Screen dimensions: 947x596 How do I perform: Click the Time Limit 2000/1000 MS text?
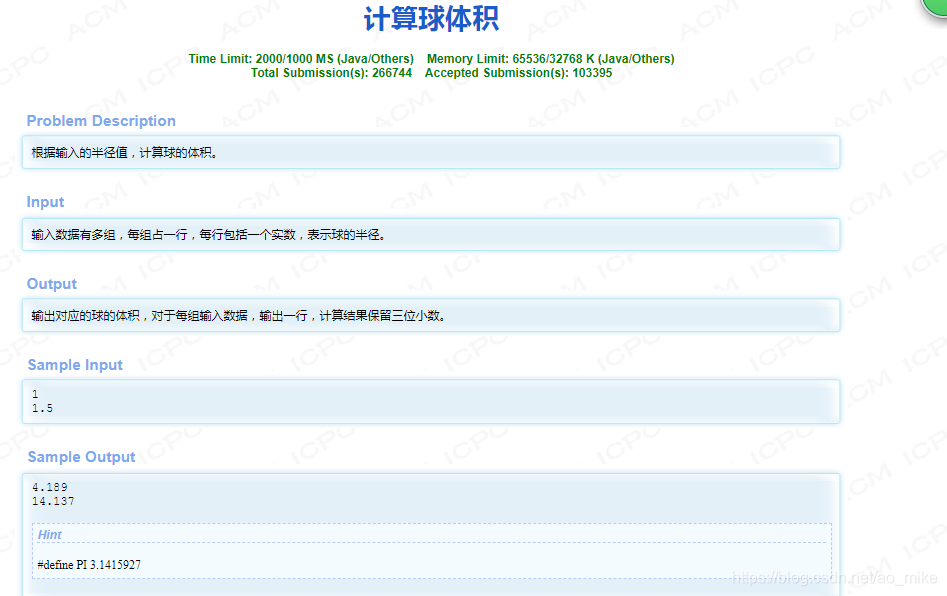click(301, 59)
